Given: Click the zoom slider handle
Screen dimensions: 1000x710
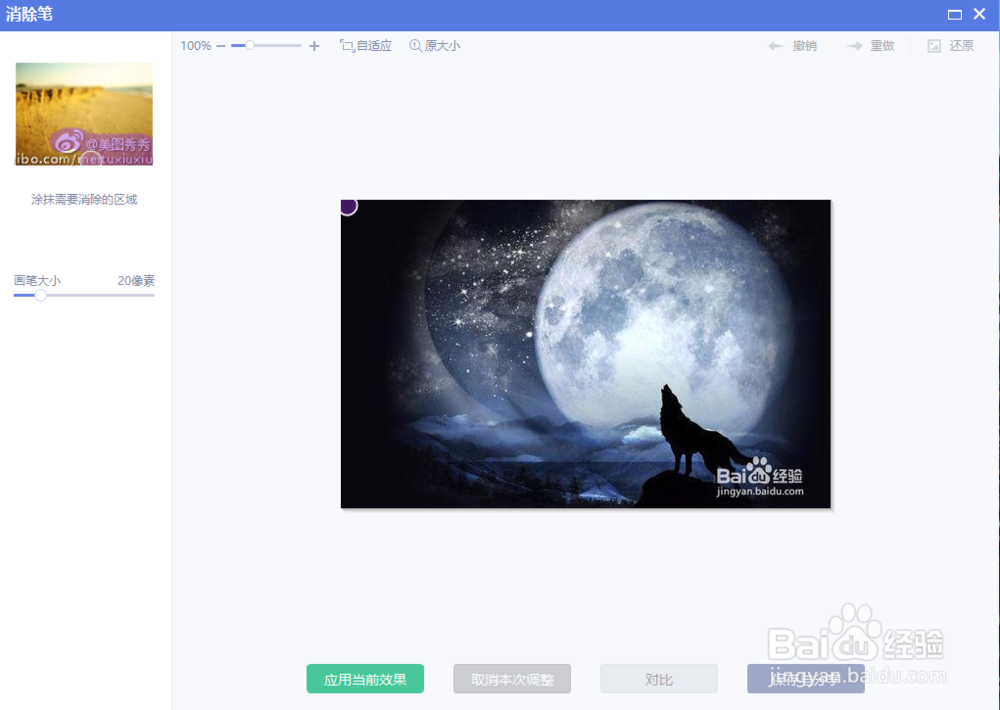Looking at the screenshot, I should pos(250,45).
